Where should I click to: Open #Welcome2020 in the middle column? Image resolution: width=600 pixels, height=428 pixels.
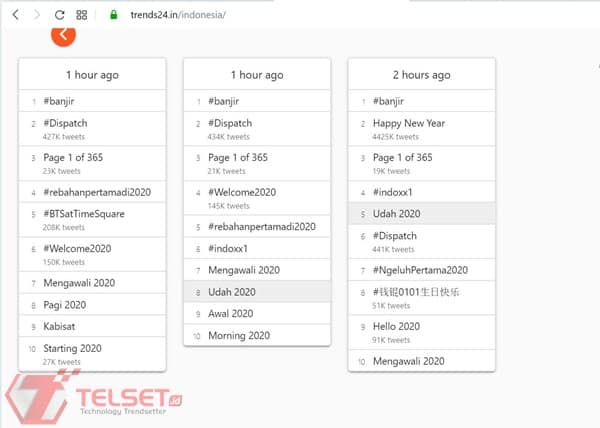tap(242, 192)
